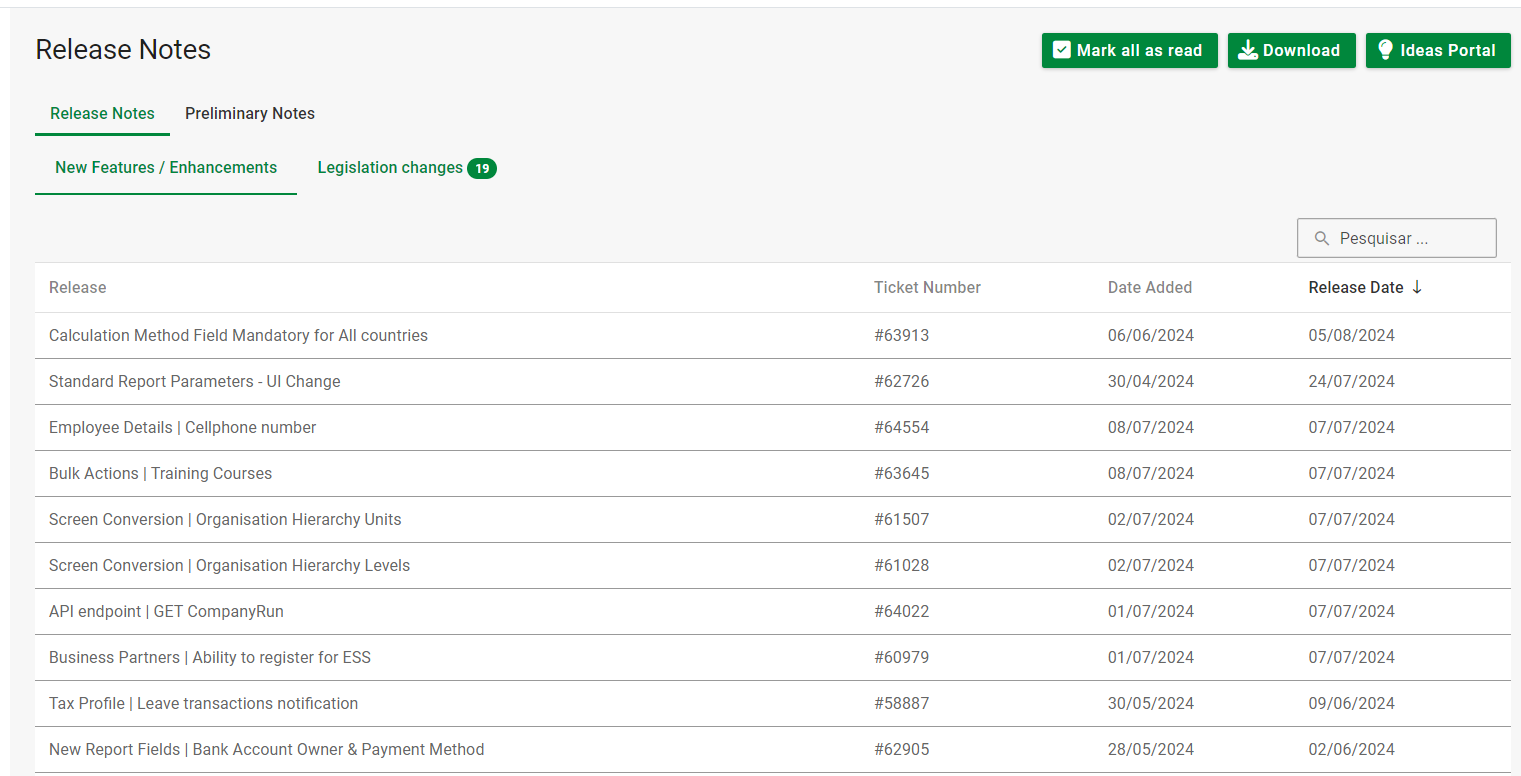This screenshot has width=1521, height=776.
Task: Sort by Ticket Number column header
Action: click(x=927, y=287)
